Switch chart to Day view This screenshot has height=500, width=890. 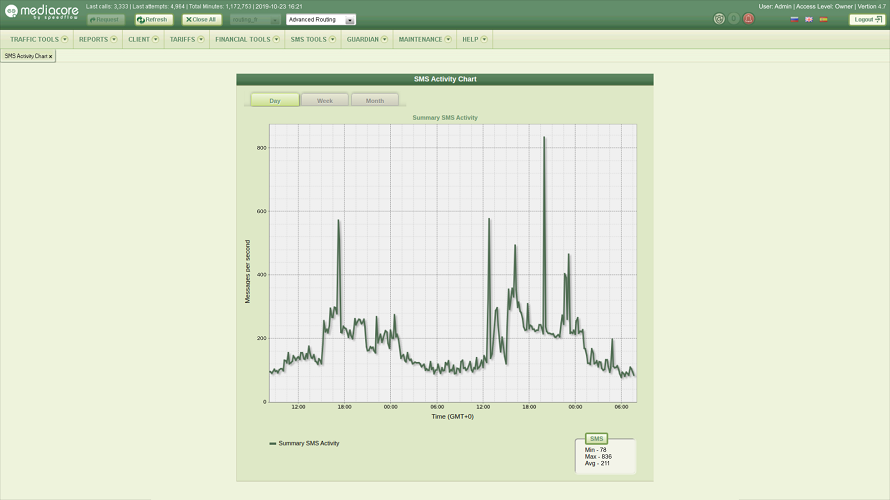[274, 100]
